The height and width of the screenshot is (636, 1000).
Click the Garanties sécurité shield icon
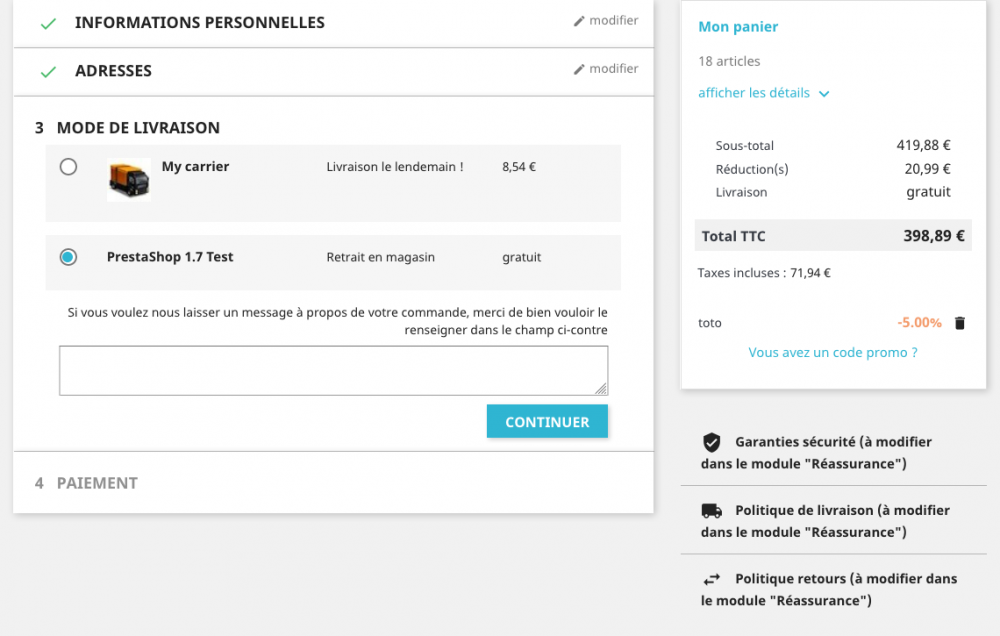(x=712, y=442)
